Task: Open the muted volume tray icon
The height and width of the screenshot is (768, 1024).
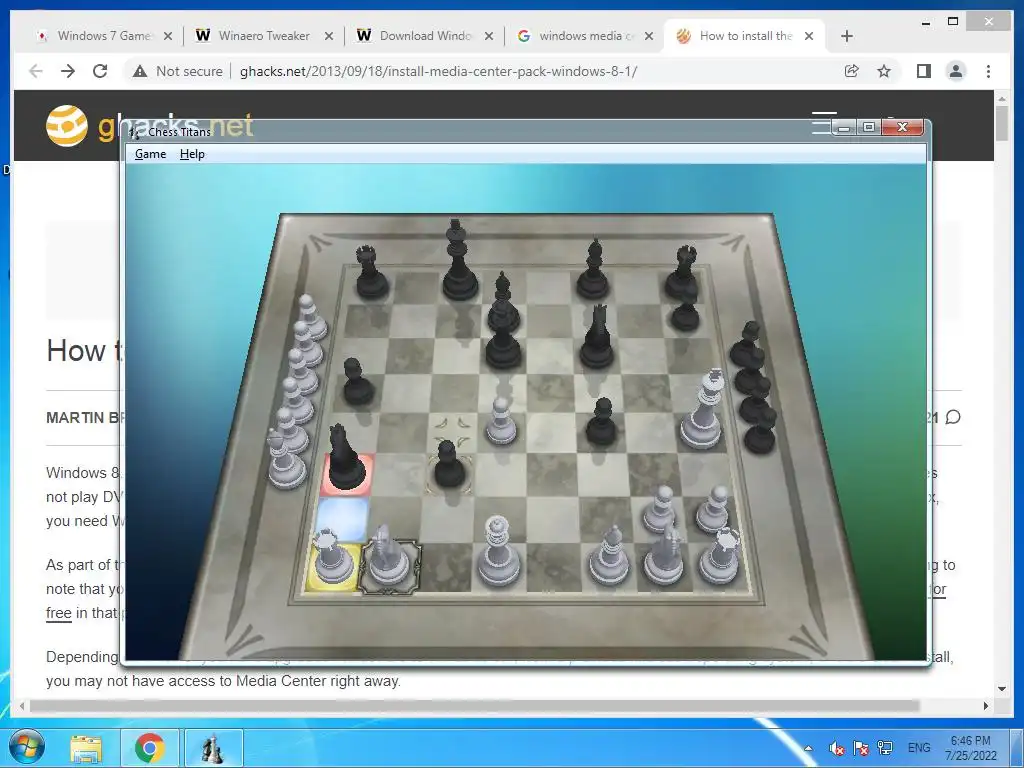Action: [x=837, y=748]
